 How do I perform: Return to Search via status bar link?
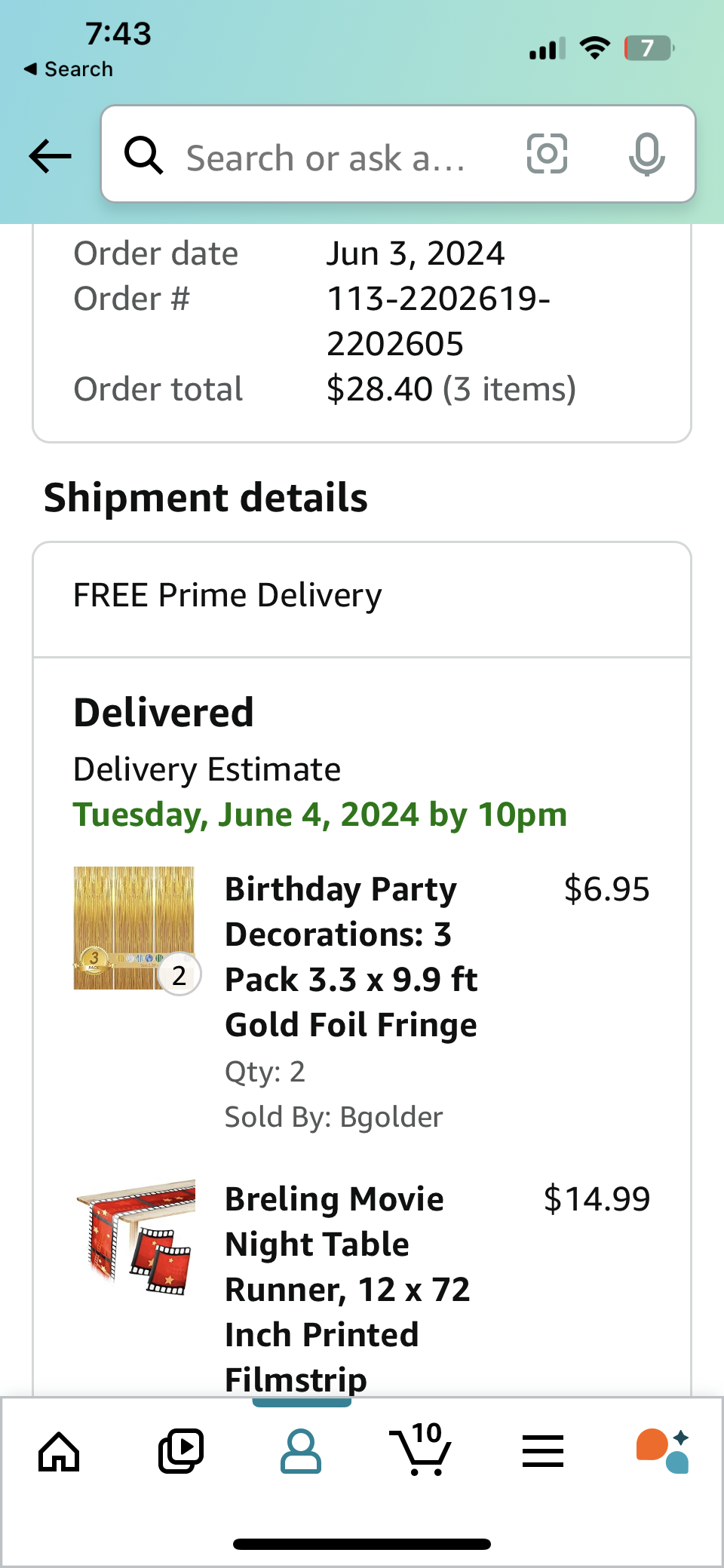click(69, 69)
